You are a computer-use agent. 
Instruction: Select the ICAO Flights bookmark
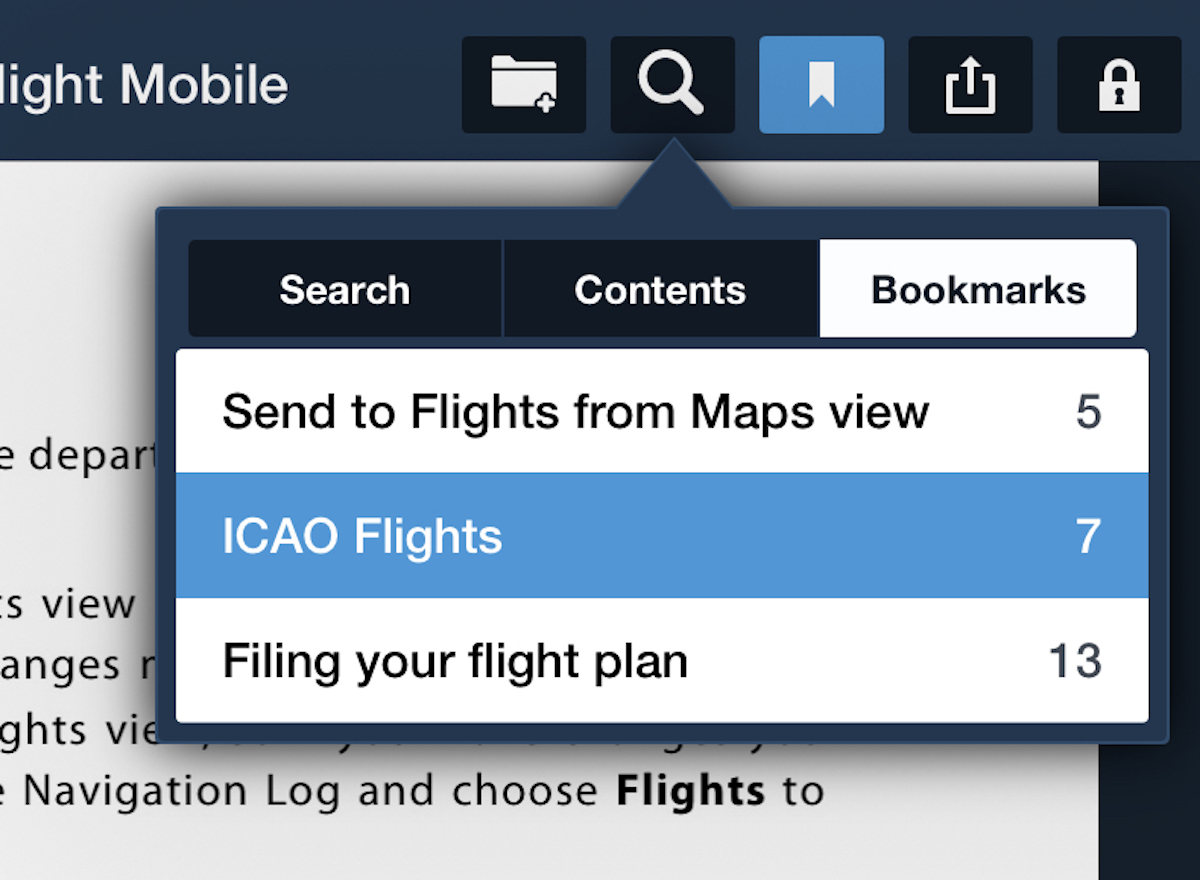click(x=362, y=537)
